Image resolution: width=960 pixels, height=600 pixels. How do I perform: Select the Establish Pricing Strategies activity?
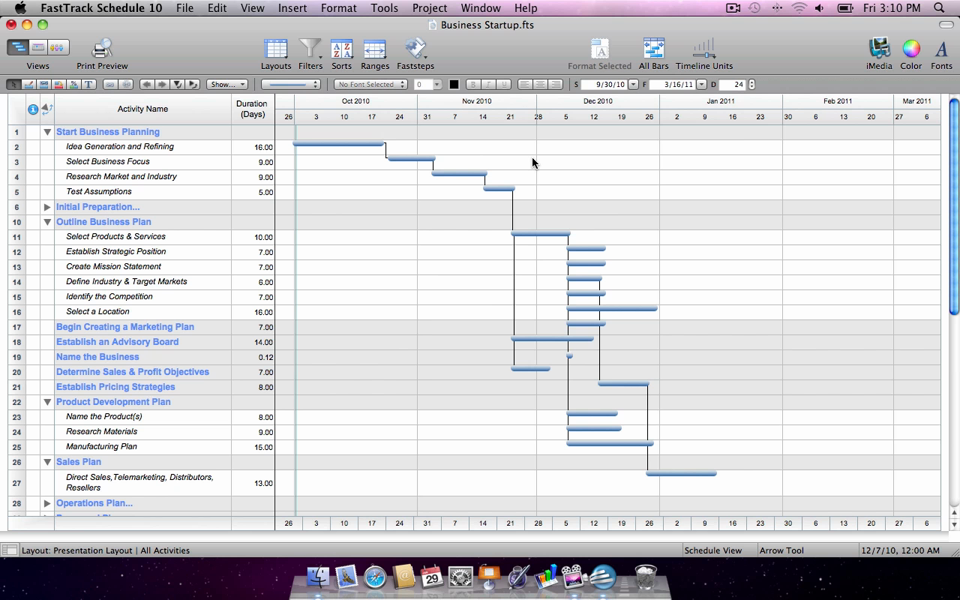(x=116, y=387)
